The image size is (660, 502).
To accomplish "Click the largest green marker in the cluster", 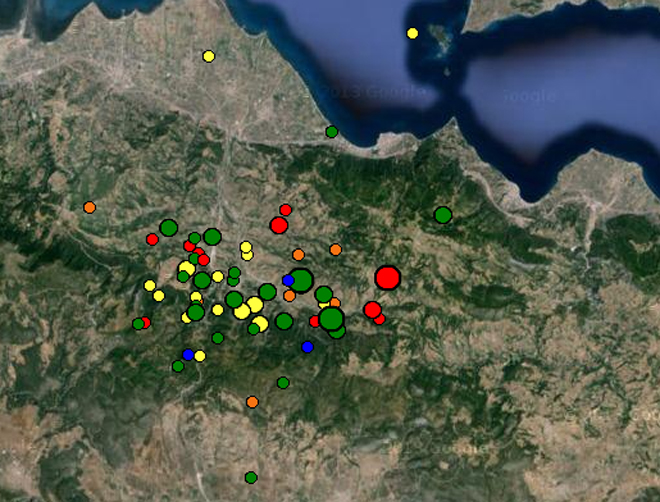I will point(330,319).
